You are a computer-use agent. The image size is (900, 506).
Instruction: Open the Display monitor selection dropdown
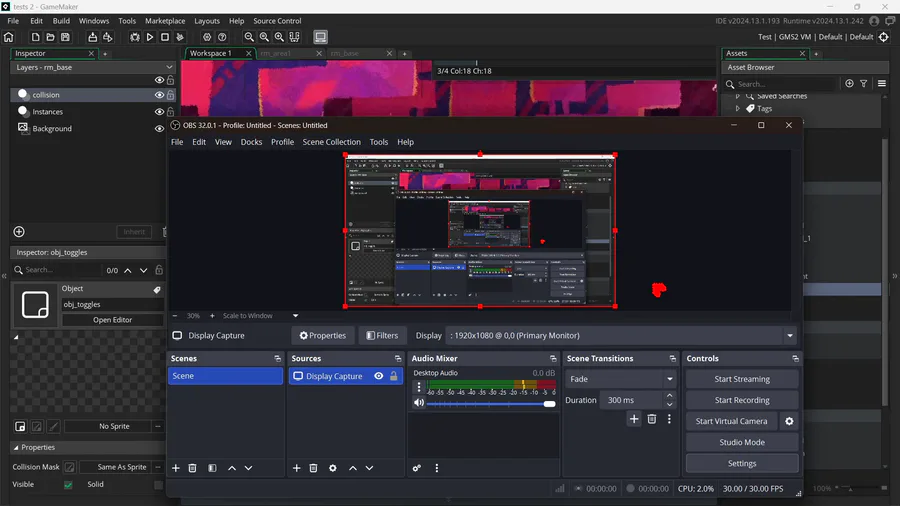point(620,336)
